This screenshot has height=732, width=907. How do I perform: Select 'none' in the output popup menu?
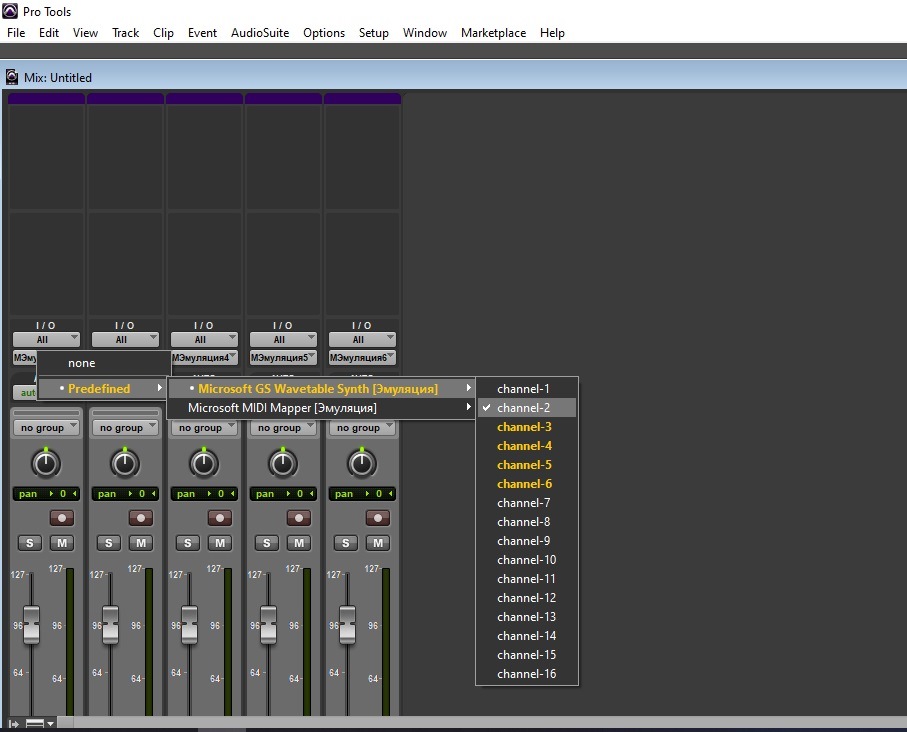click(82, 363)
